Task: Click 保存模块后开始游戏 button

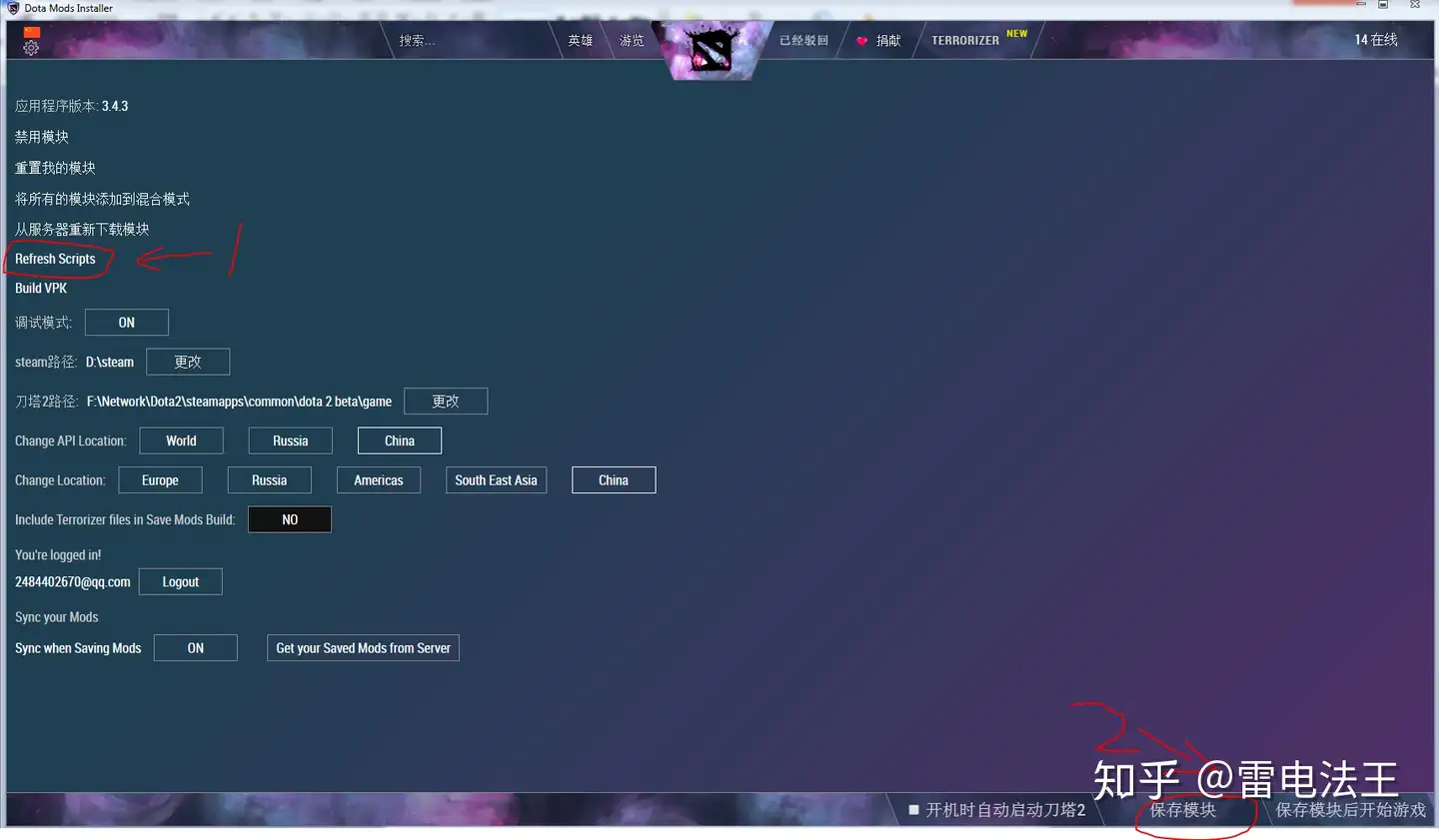Action: (x=1351, y=810)
